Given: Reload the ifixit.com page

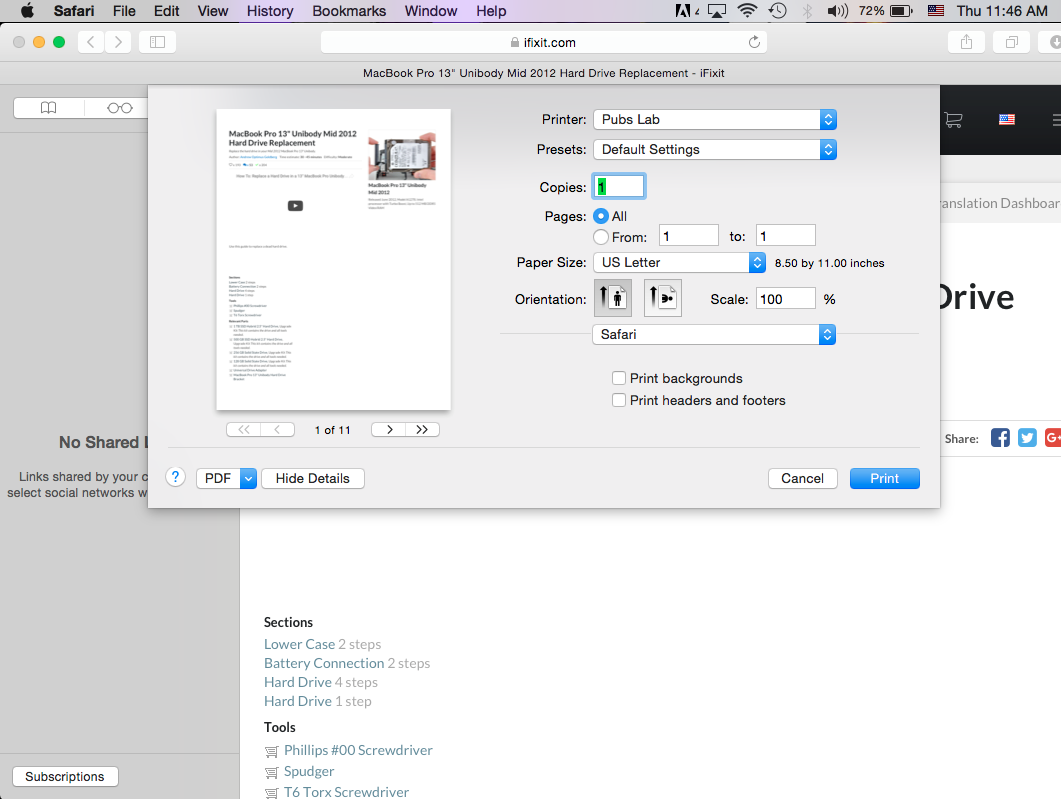Looking at the screenshot, I should click(x=754, y=42).
